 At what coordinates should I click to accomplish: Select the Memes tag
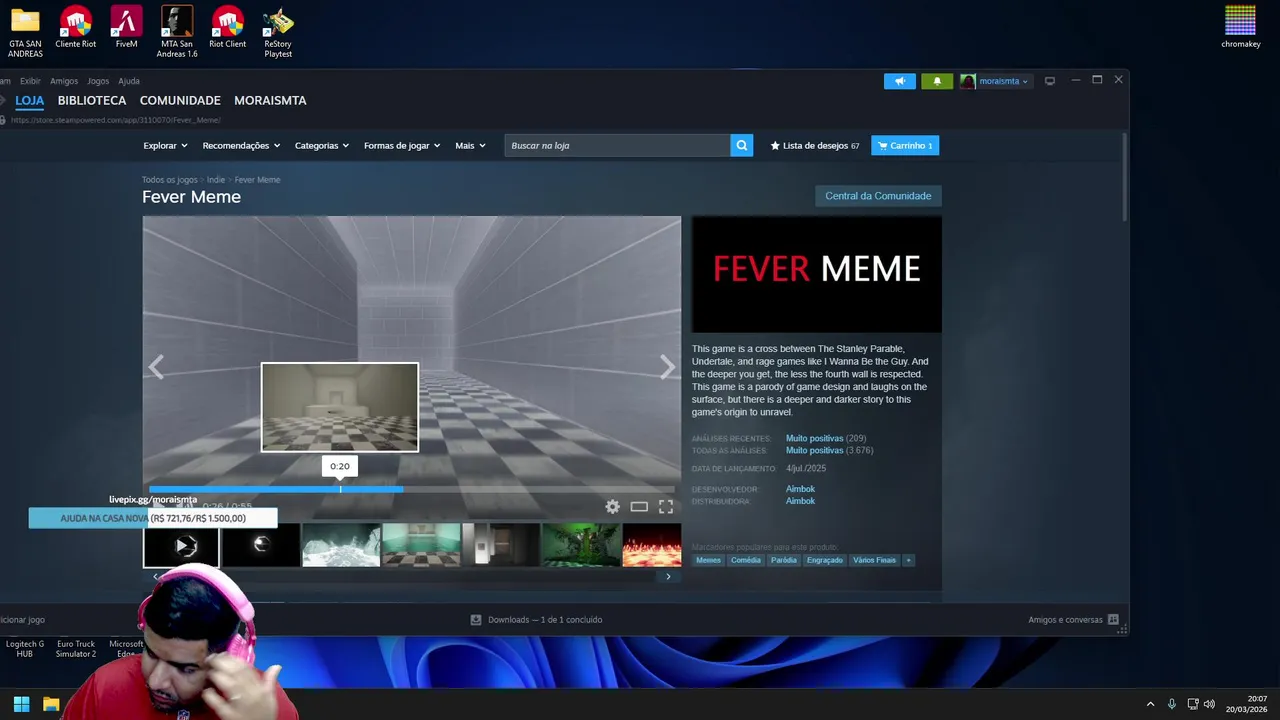click(708, 560)
